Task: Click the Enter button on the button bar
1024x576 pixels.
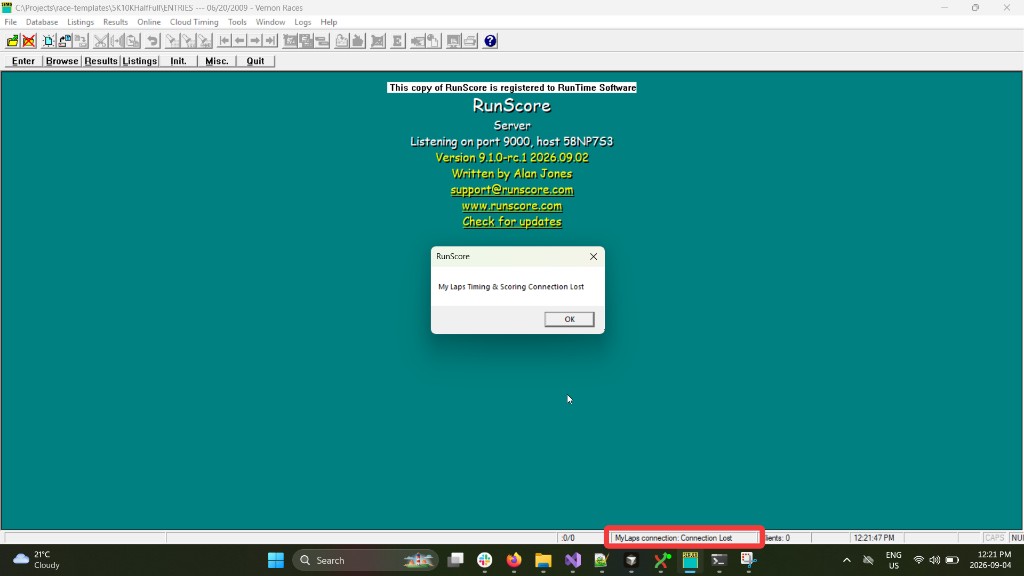Action: 24,61
